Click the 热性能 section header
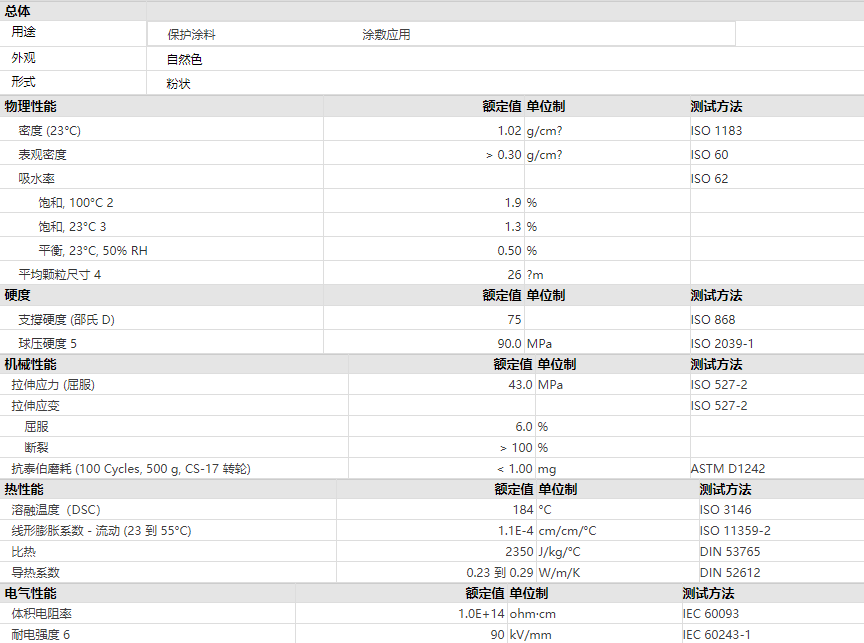This screenshot has height=643, width=864. click(x=24, y=489)
